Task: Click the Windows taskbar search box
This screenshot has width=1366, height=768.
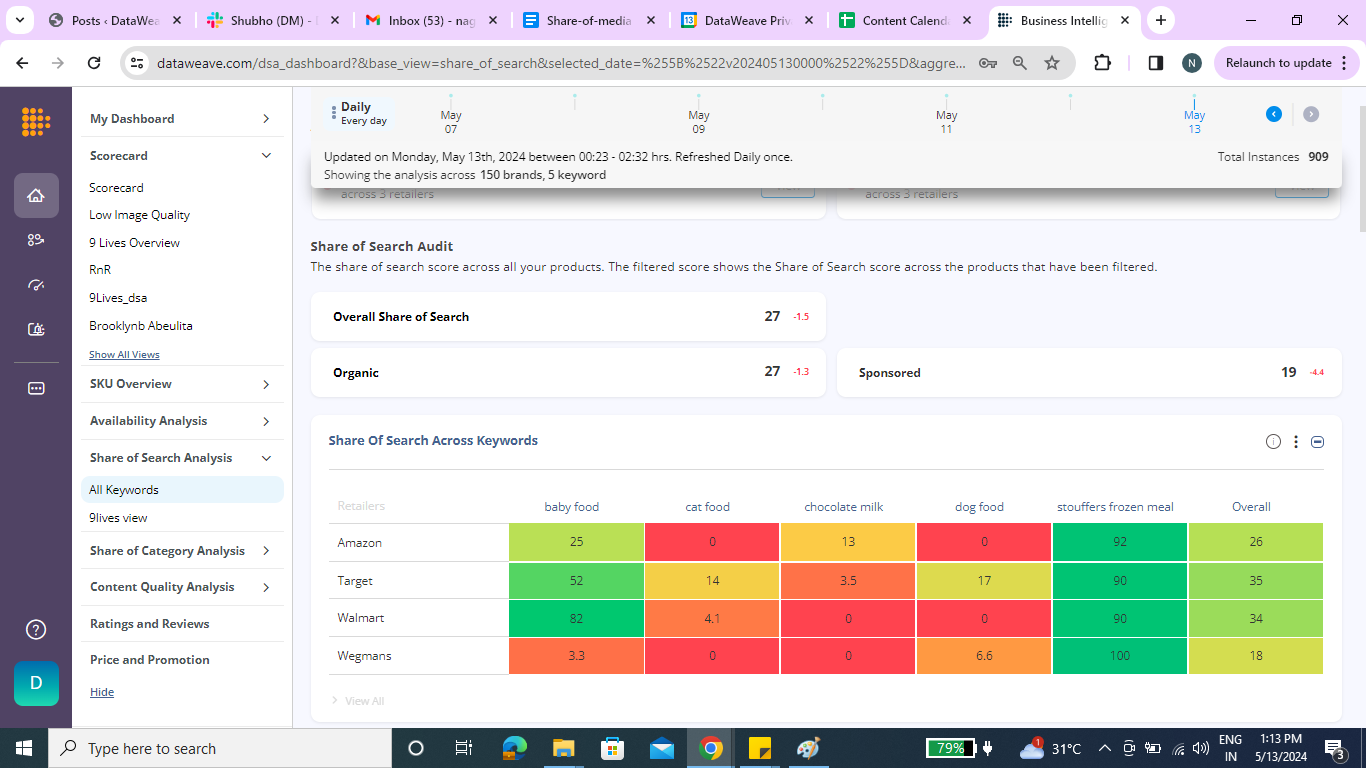Action: point(219,748)
